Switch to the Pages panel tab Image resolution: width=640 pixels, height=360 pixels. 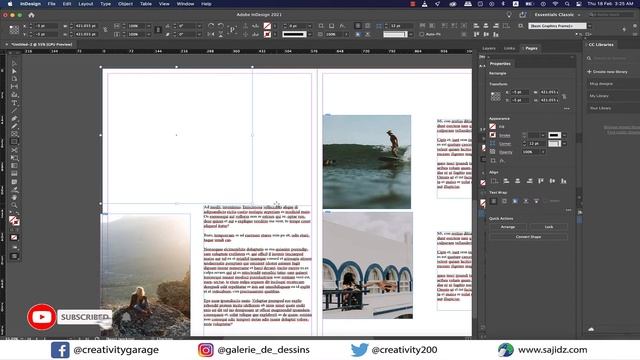point(531,48)
